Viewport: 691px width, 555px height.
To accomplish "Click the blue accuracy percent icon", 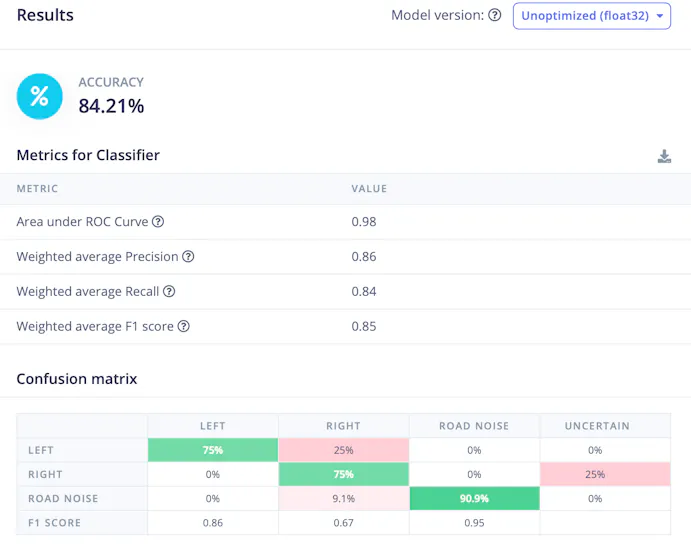I will point(40,96).
